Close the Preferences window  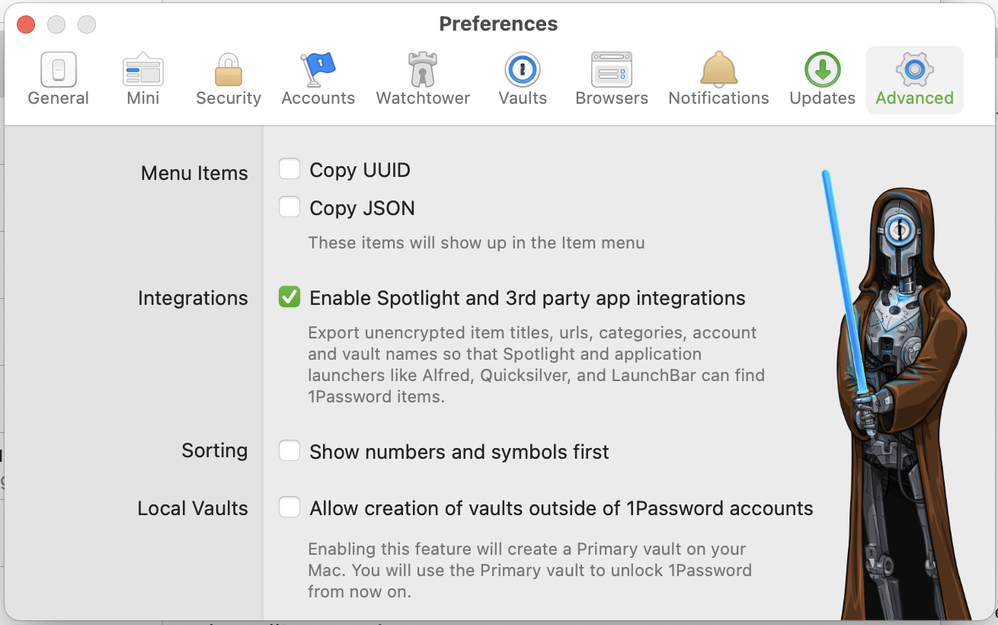[26, 24]
